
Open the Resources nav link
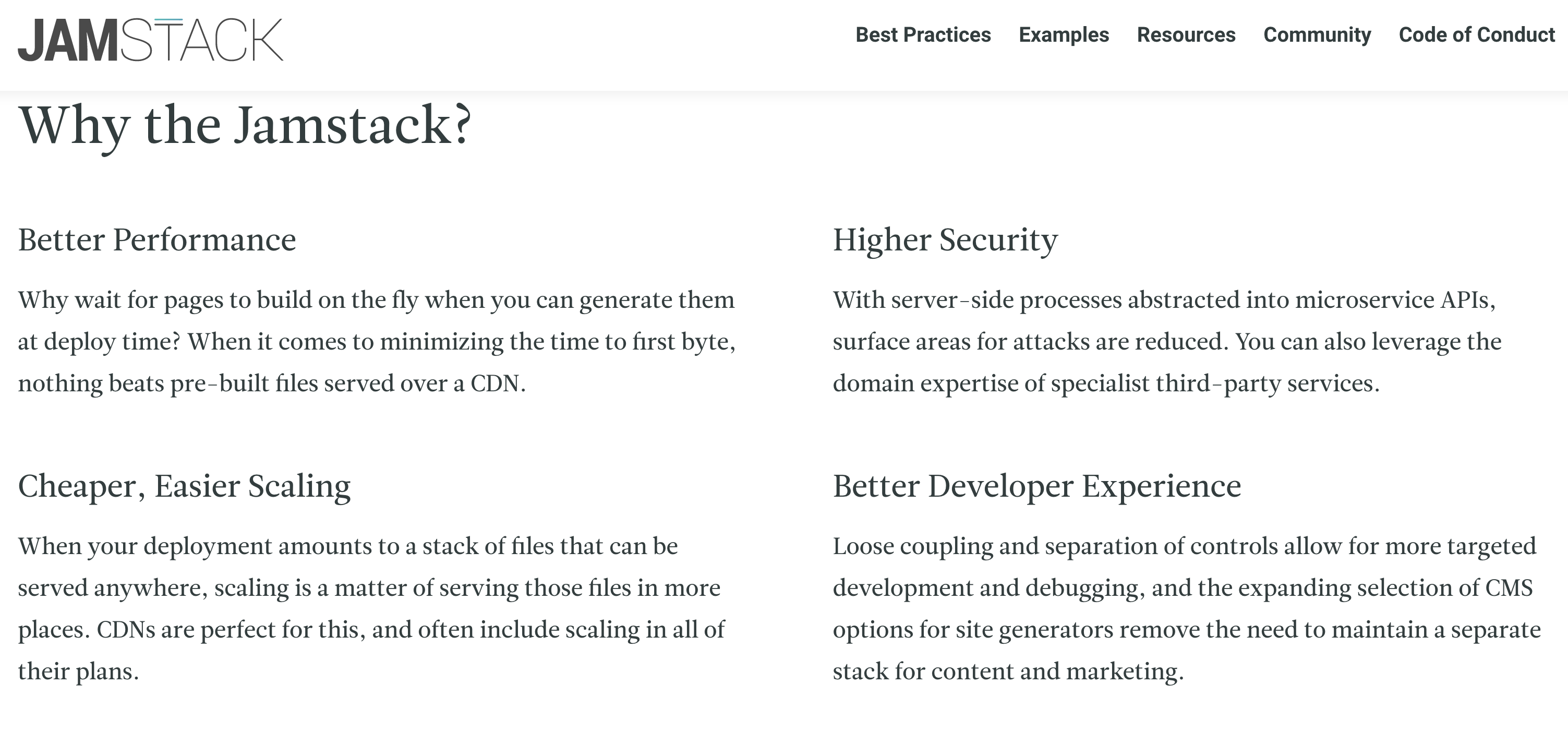1186,35
